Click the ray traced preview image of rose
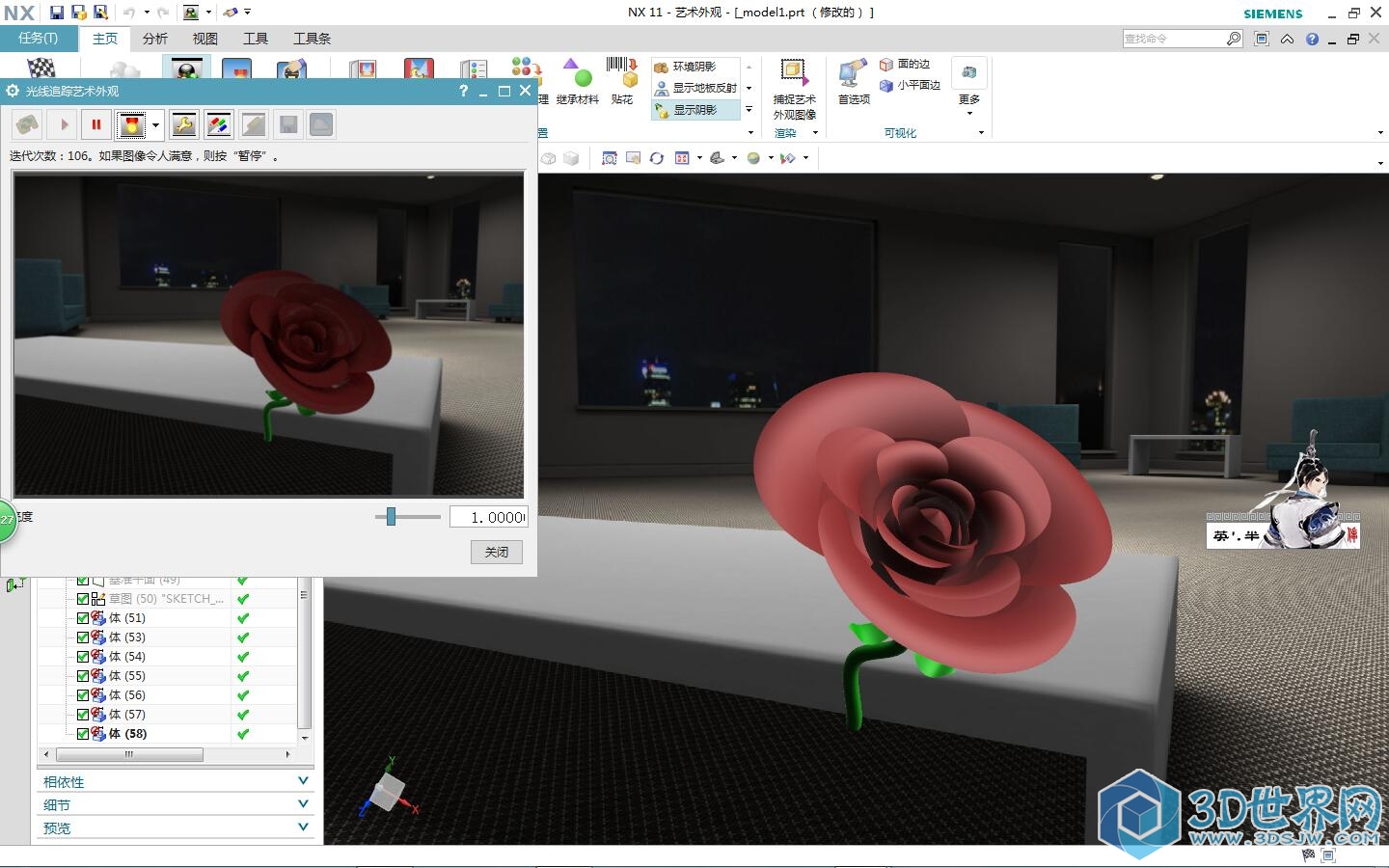Screen dimensions: 1389x868 pos(269,335)
